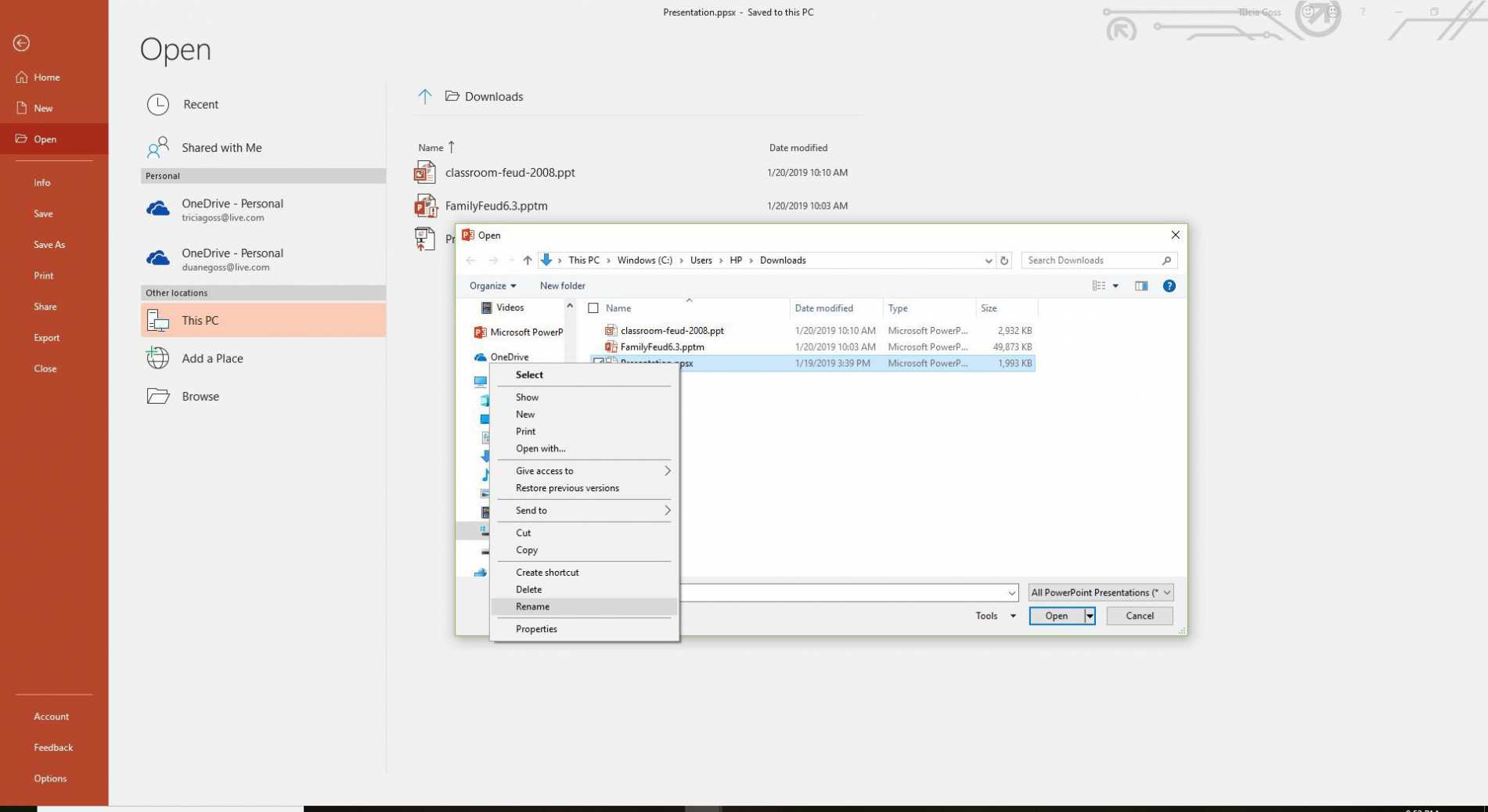Select Shared with Me location
This screenshot has width=1488, height=812.
[204, 147]
